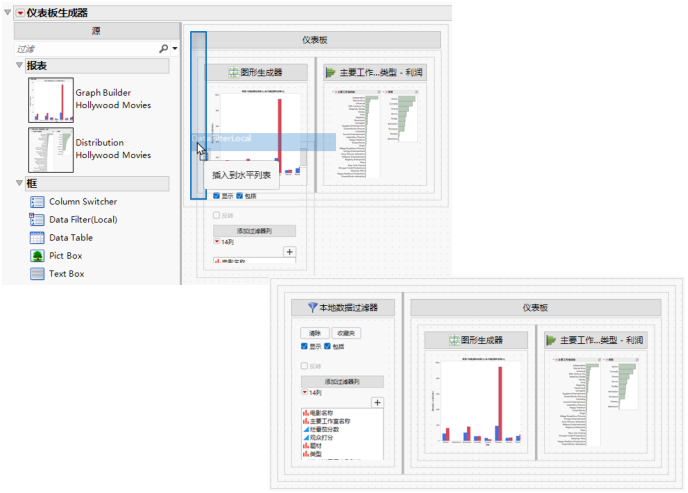The height and width of the screenshot is (493, 688).
Task: Click the funnel icon beside 本地数据过滤器
Action: [x=312, y=307]
